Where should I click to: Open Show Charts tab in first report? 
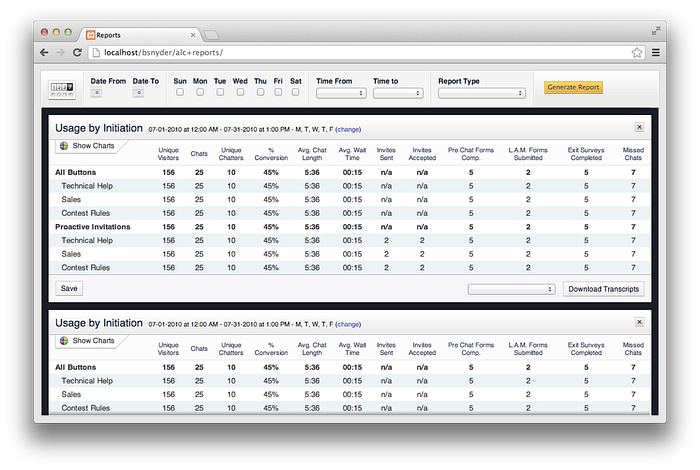pos(88,146)
